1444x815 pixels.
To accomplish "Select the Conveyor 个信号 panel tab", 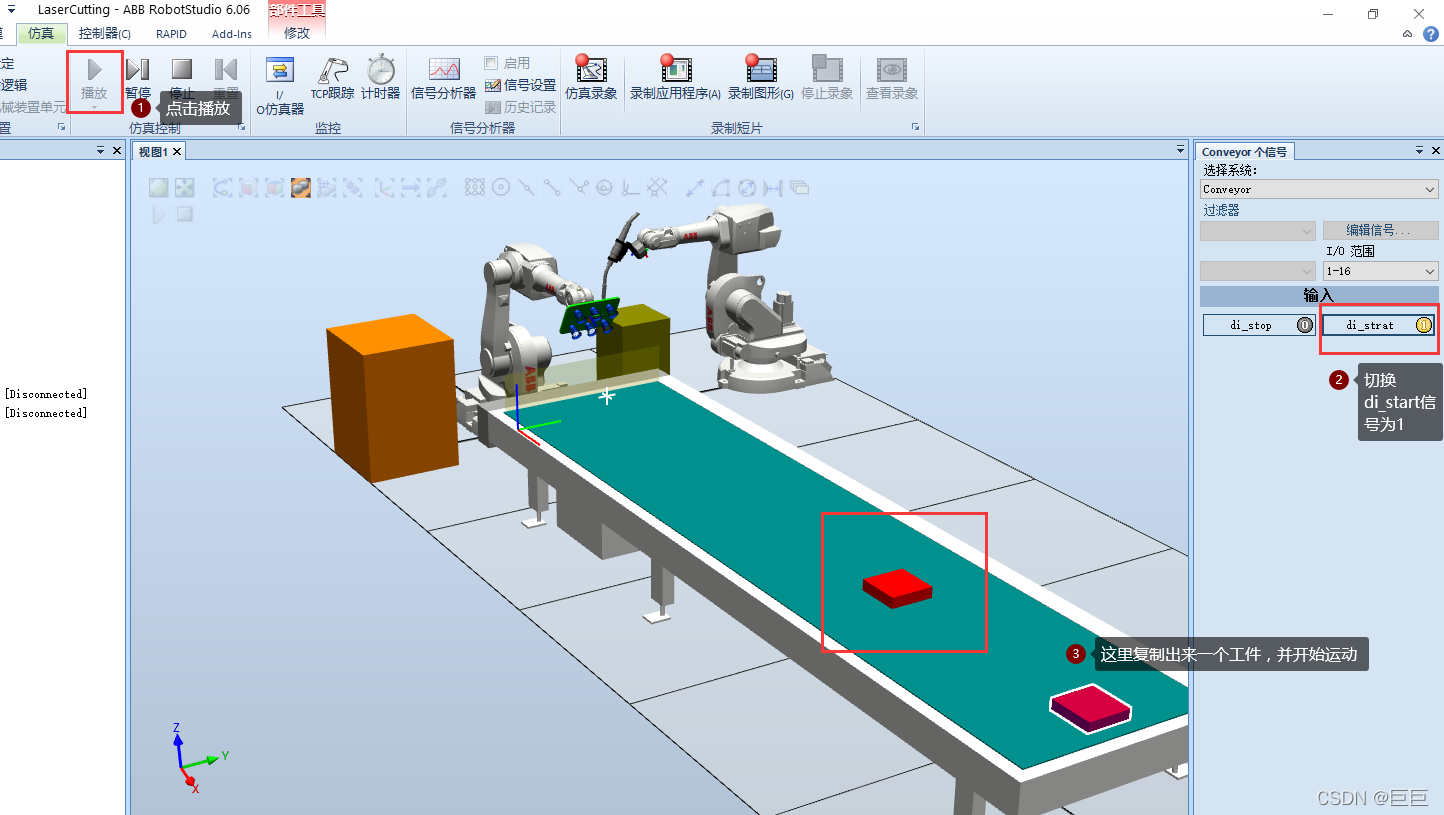I will [x=1244, y=152].
